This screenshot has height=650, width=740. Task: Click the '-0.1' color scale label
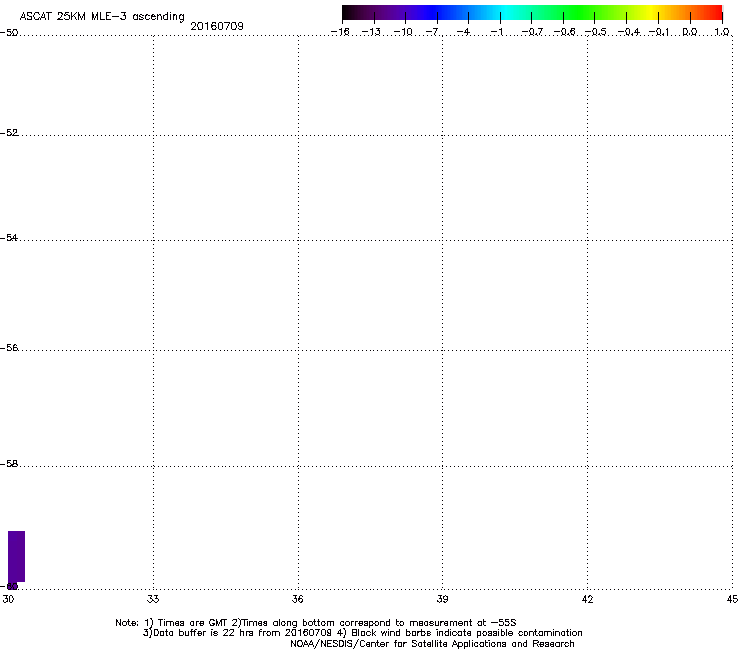click(659, 32)
